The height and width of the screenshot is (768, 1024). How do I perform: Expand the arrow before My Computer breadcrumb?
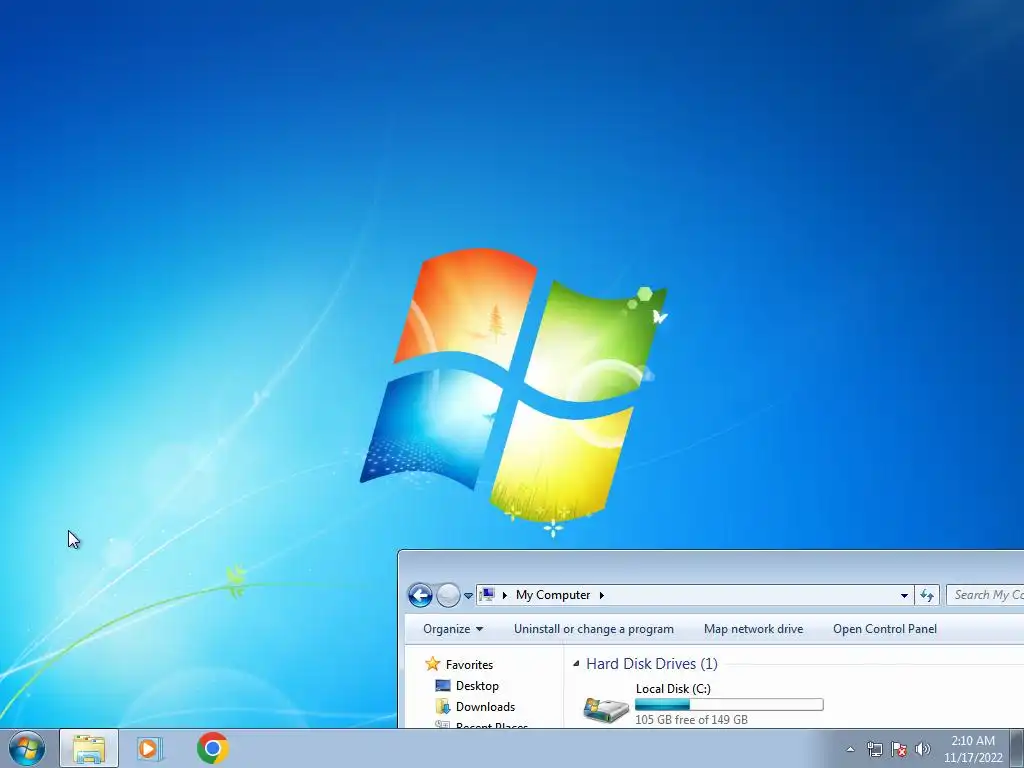505,595
